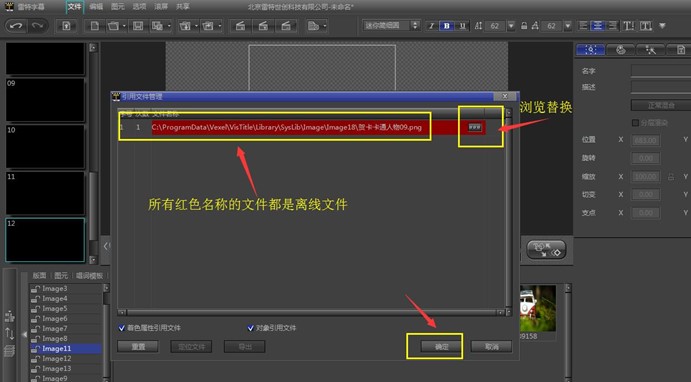Click the browse '...' button in file row
Screen dimensions: 691x382
[x=475, y=127]
